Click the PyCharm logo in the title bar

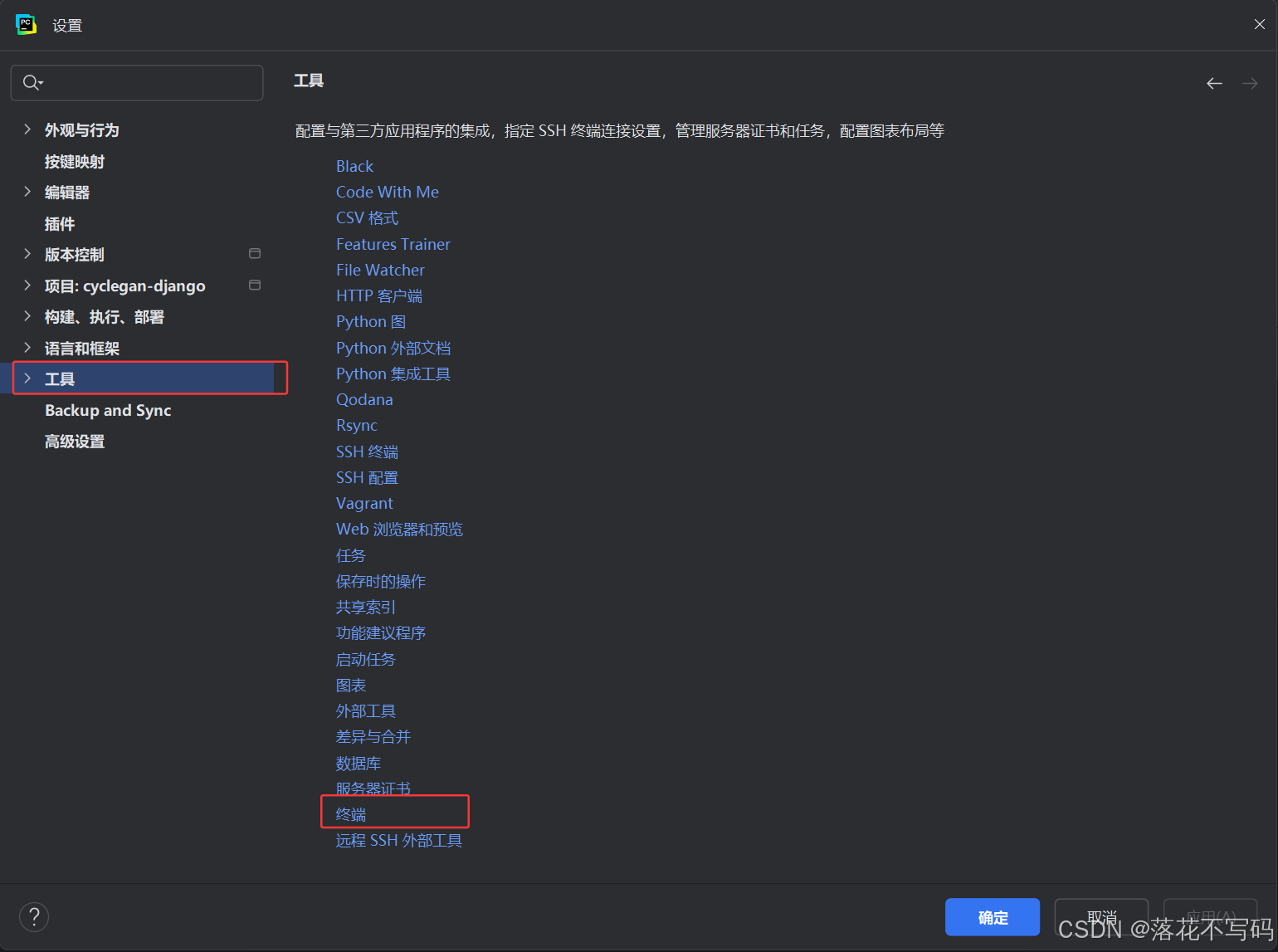click(x=26, y=24)
